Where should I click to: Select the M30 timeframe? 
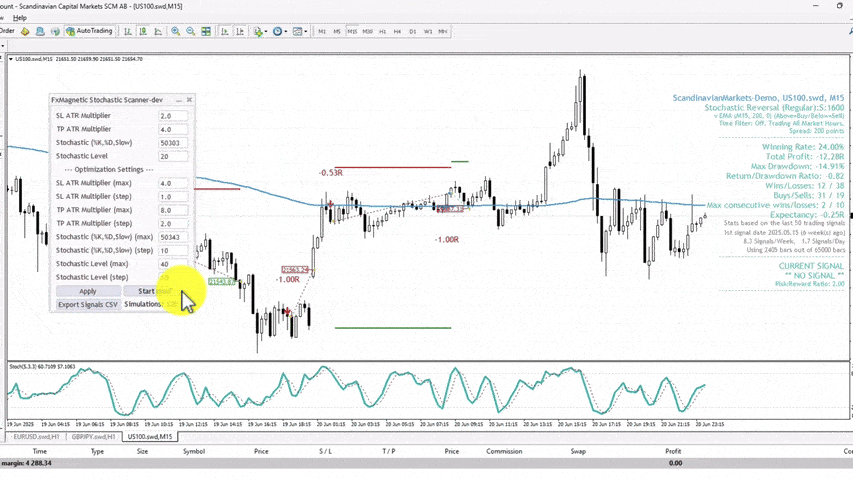367,32
